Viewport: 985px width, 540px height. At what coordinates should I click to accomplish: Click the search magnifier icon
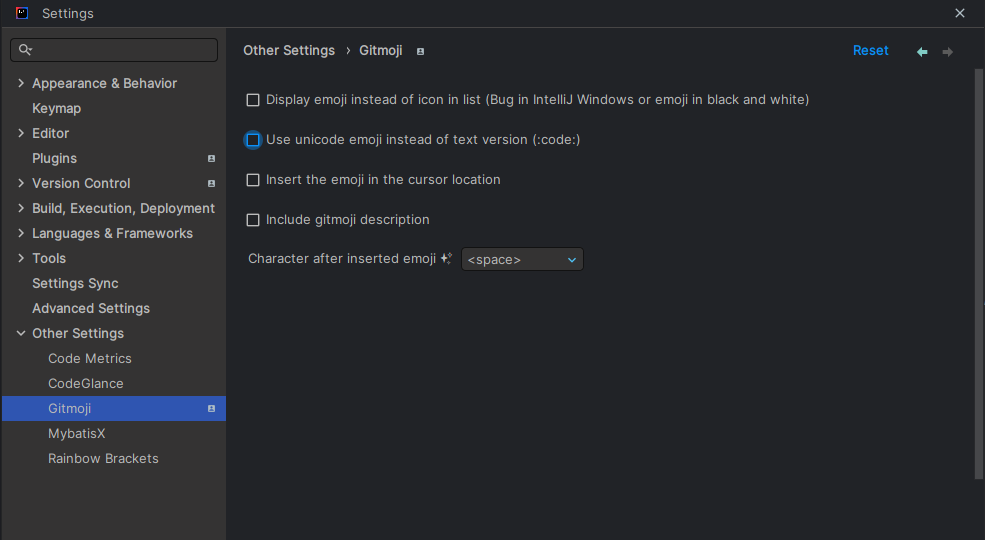25,50
